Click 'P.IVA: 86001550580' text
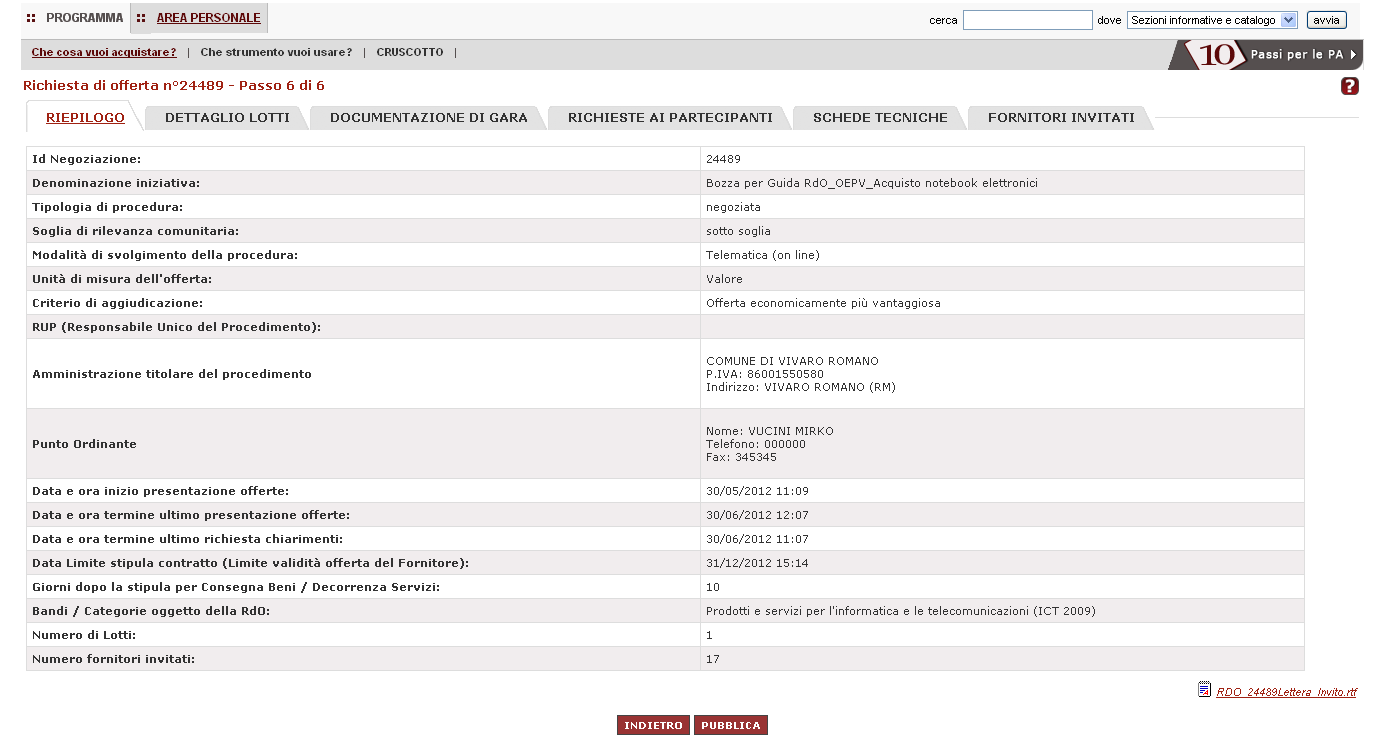 click(765, 374)
